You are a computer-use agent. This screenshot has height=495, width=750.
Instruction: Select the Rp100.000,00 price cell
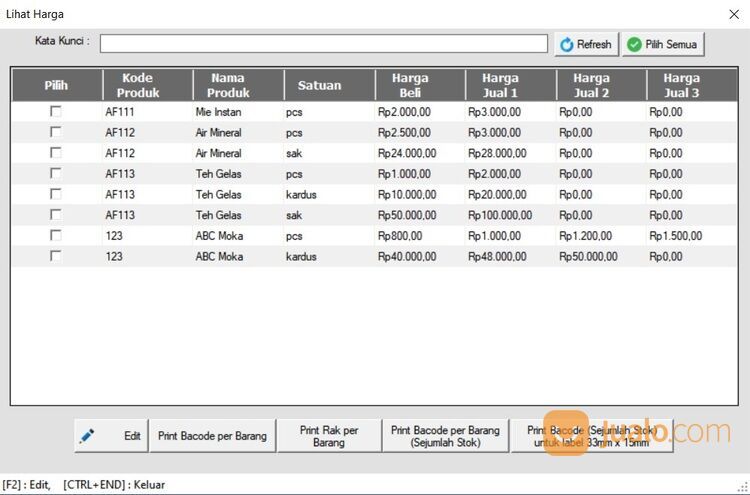tap(500, 215)
